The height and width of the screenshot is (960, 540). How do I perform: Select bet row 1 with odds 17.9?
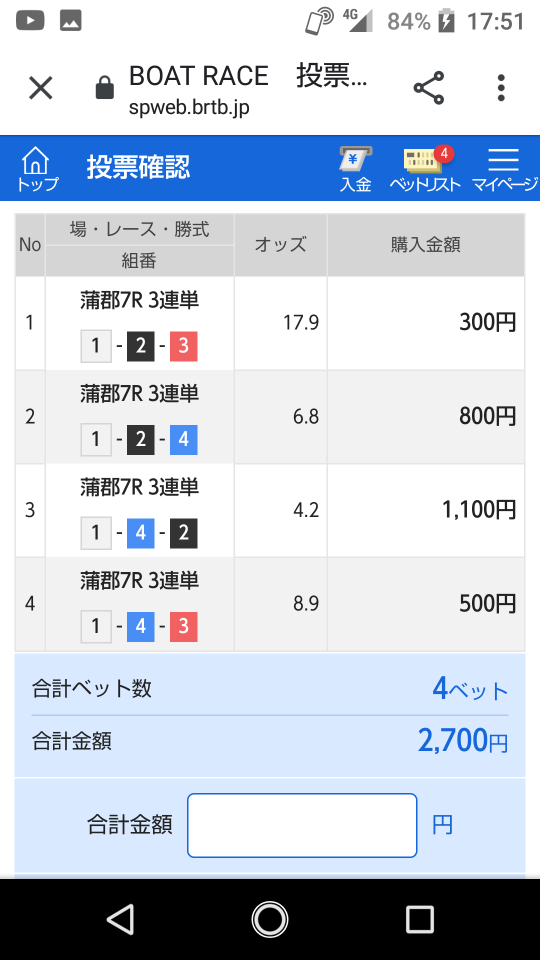270,323
